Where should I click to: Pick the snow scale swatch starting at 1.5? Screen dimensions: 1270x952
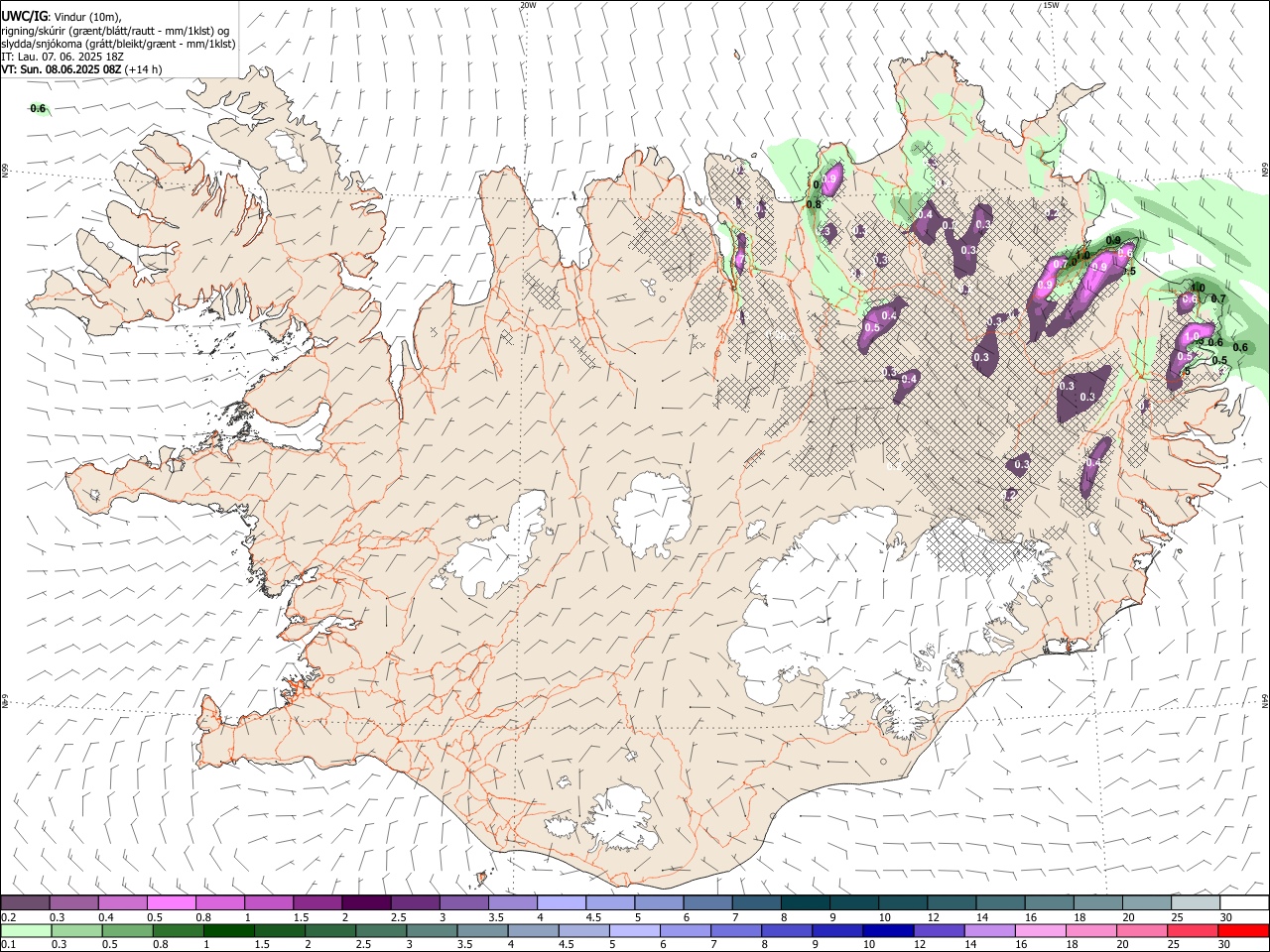click(317, 903)
